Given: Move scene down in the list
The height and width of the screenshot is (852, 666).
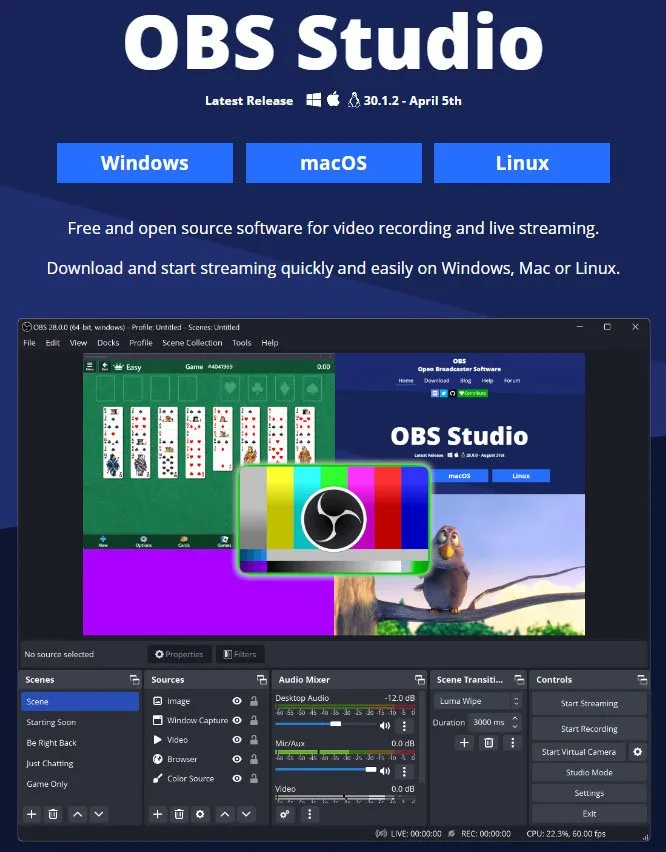Looking at the screenshot, I should [99, 814].
